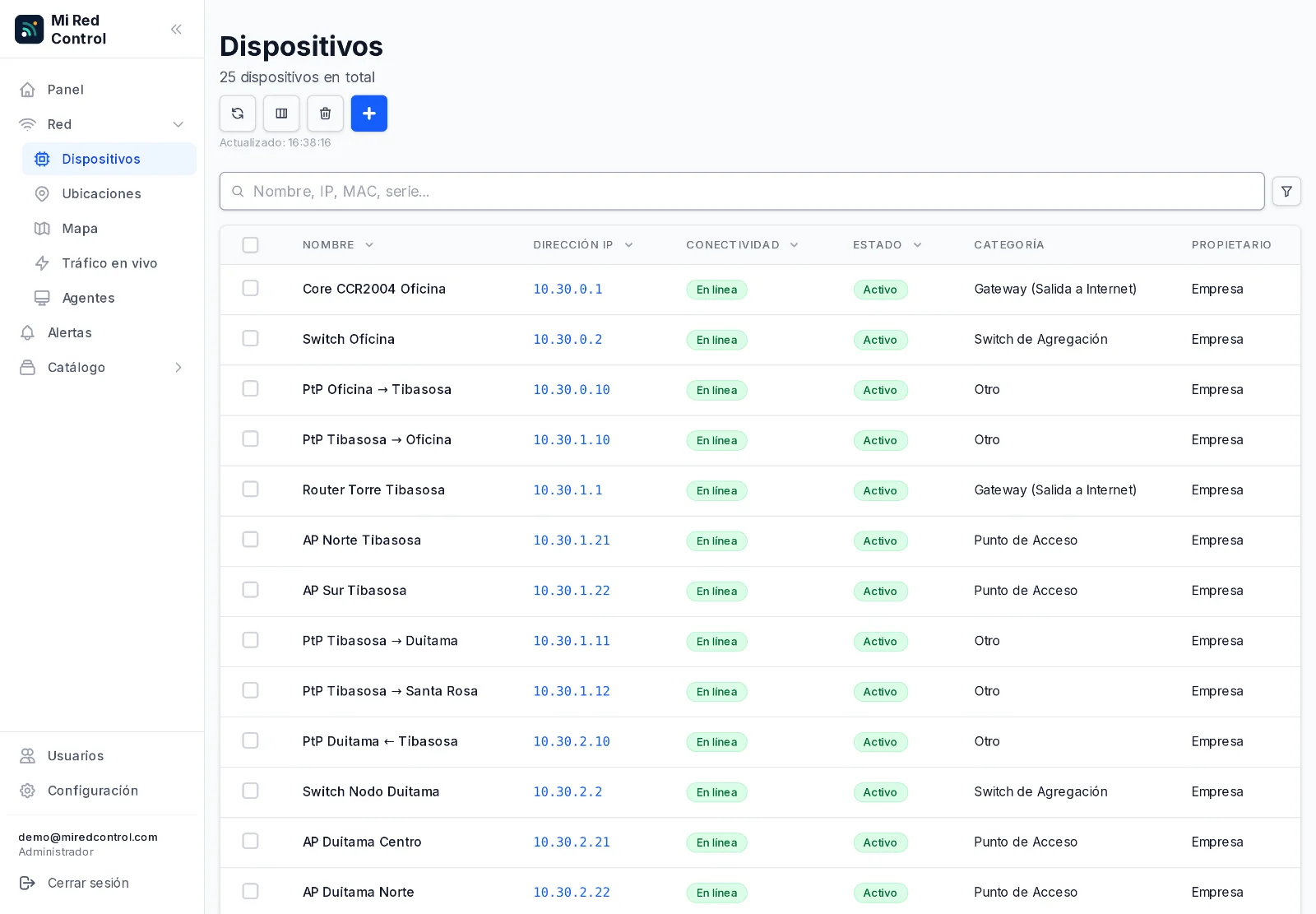Open IP link 10.30.1.12
This screenshot has height=914, width=1316.
(572, 692)
